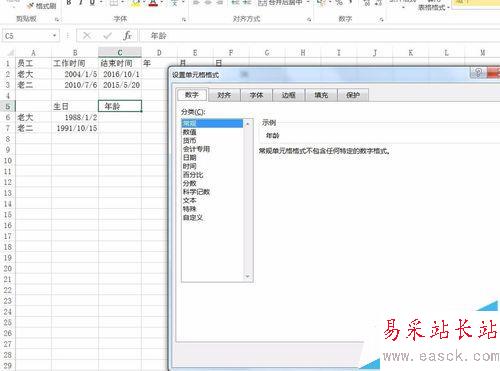Image resolution: width=500 pixels, height=371 pixels.
Task: Select 科学记数 in the category list
Action: (212, 192)
